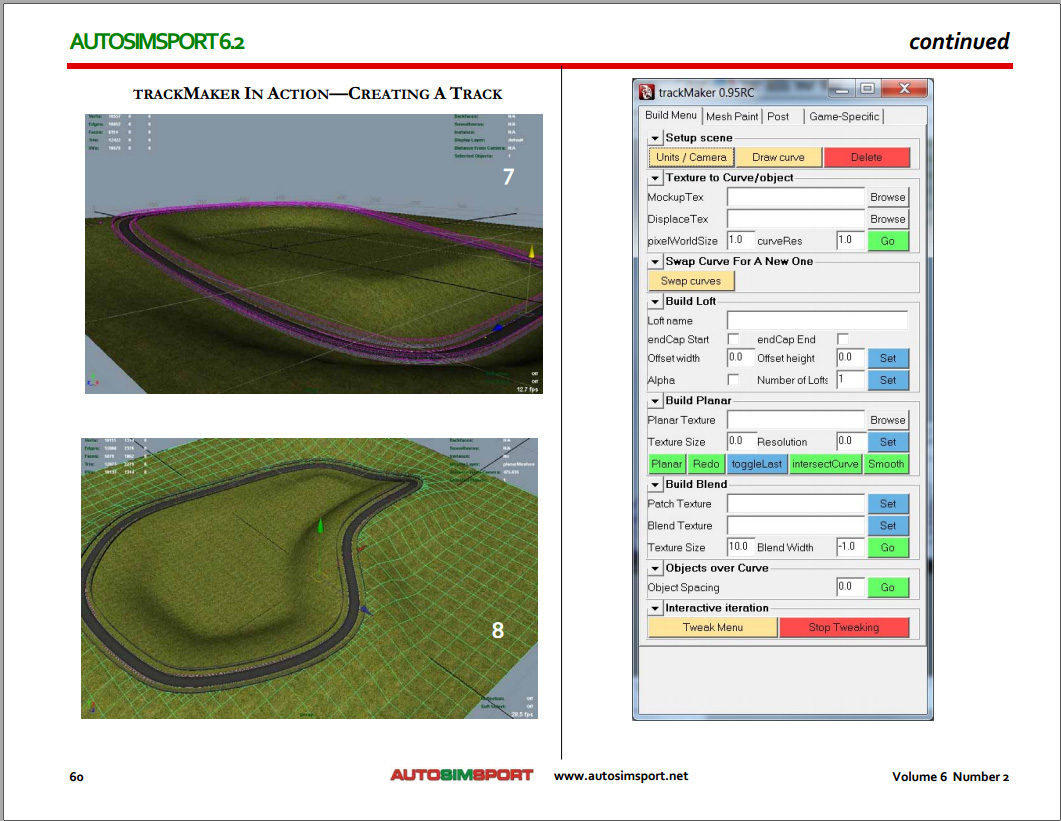Image resolution: width=1061 pixels, height=821 pixels.
Task: Minimize the trackMaker window
Action: click(841, 89)
